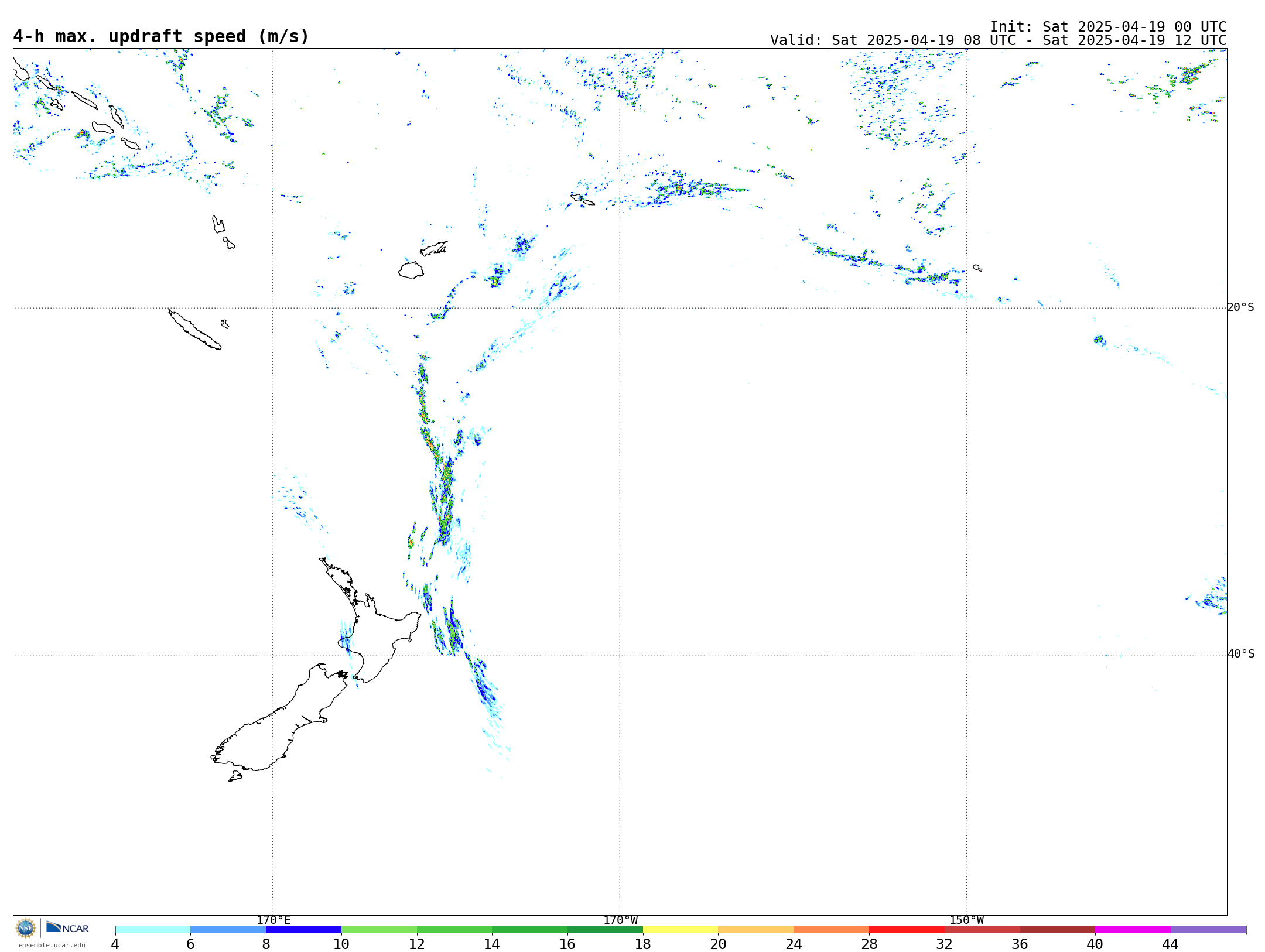Screen dimensions: 1265x952
Task: Click the plot title '4-h max. updraft speed (m/s)'
Action: click(x=161, y=36)
